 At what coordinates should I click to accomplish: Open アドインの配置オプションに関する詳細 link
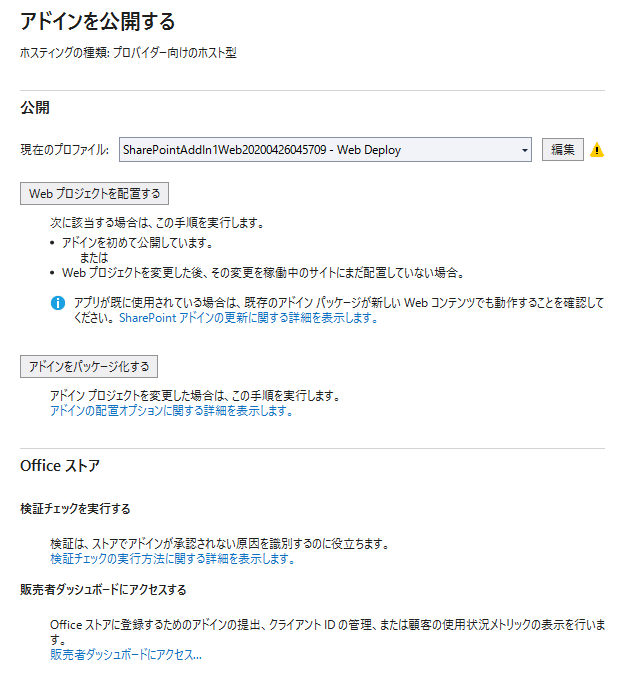coord(172,410)
